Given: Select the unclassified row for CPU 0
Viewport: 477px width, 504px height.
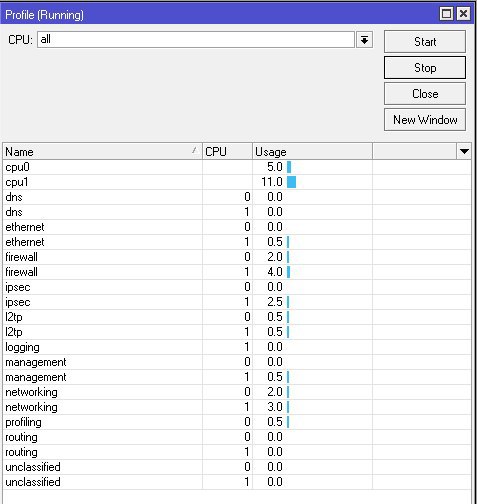Looking at the screenshot, I should pyautogui.click(x=237, y=467).
